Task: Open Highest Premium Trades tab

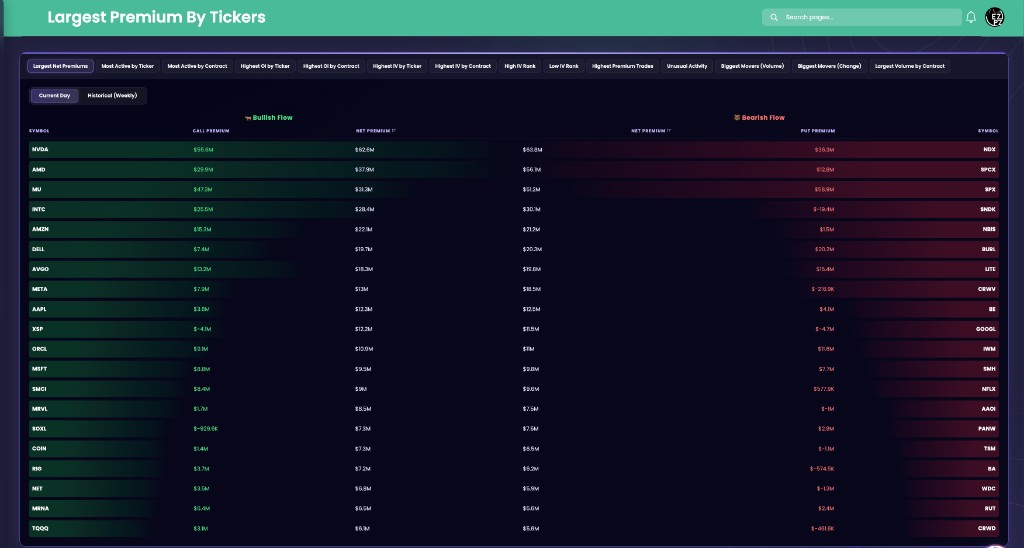Action: click(622, 66)
